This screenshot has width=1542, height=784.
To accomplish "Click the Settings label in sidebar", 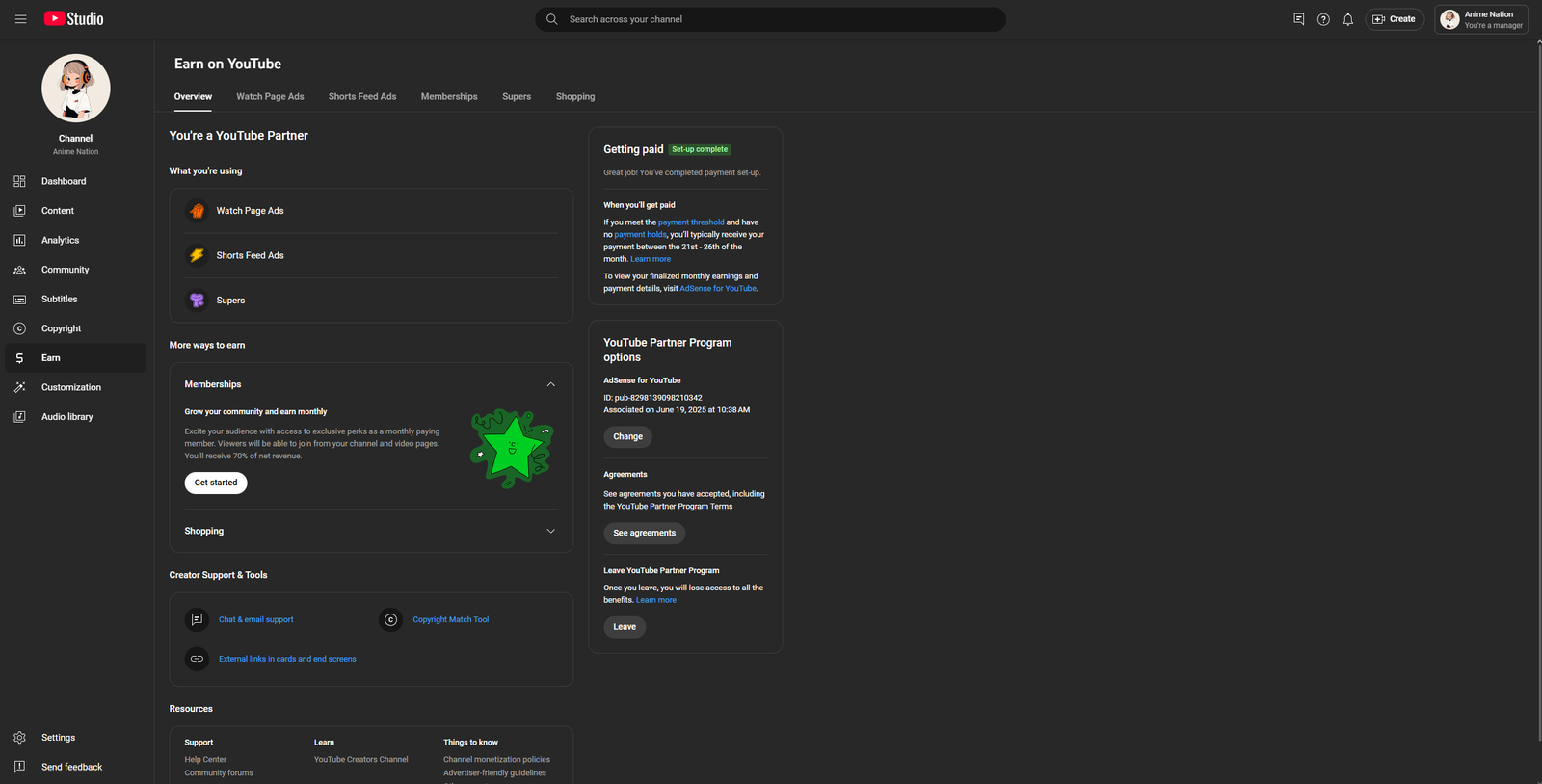I will 58,738.
